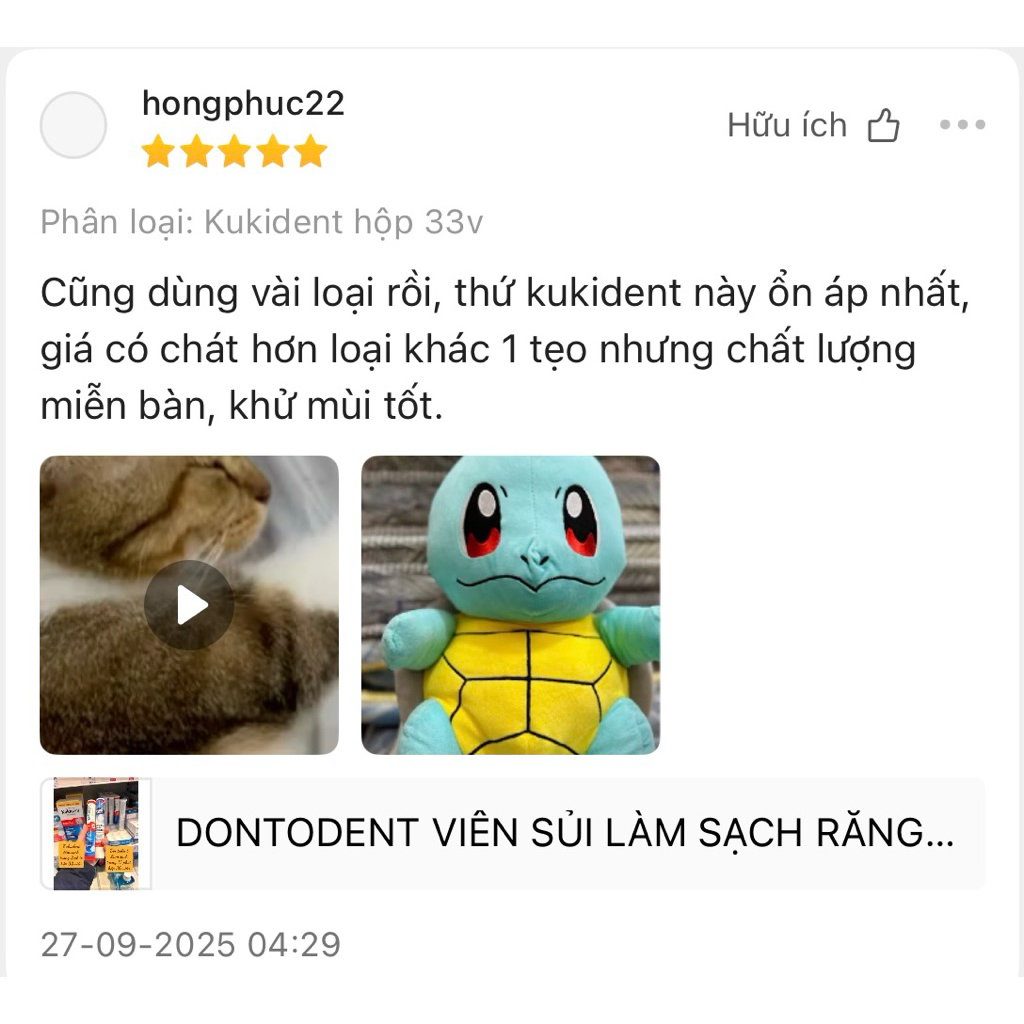Click the first rating star
This screenshot has height=1024, width=1024.
158,151
